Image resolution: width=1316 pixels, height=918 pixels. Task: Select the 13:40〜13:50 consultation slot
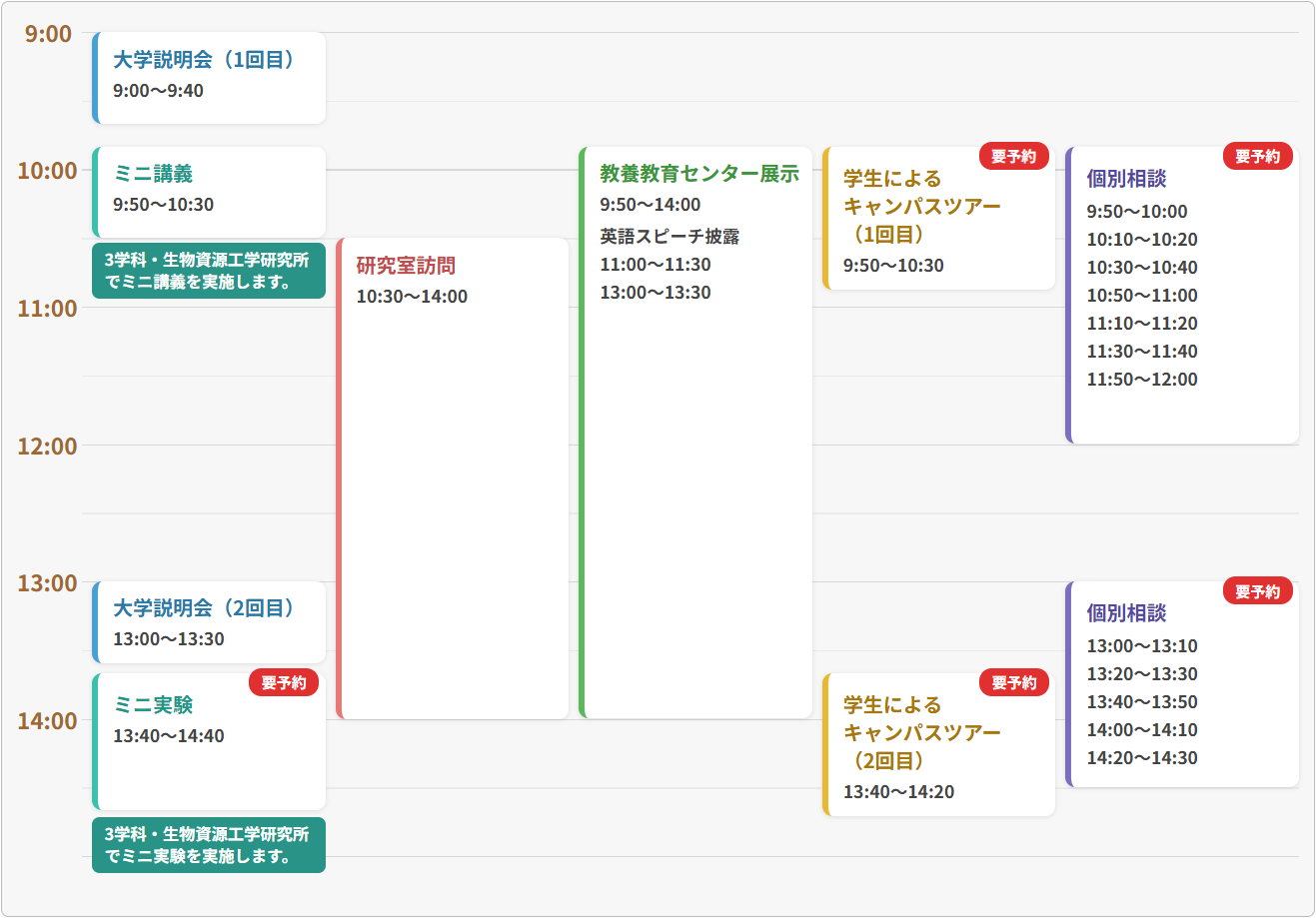[1142, 702]
